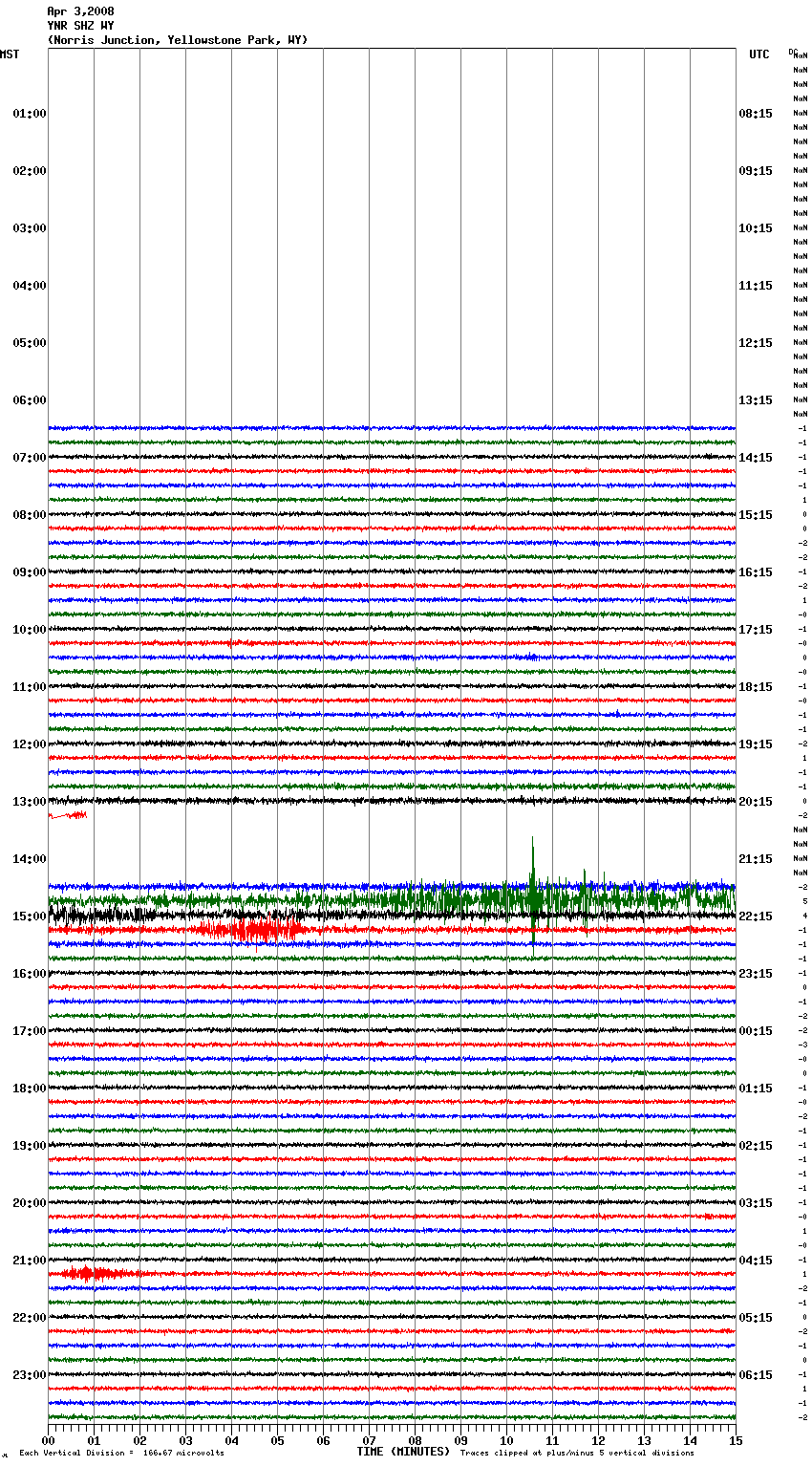Click the '19:15' UTC time label

(756, 744)
